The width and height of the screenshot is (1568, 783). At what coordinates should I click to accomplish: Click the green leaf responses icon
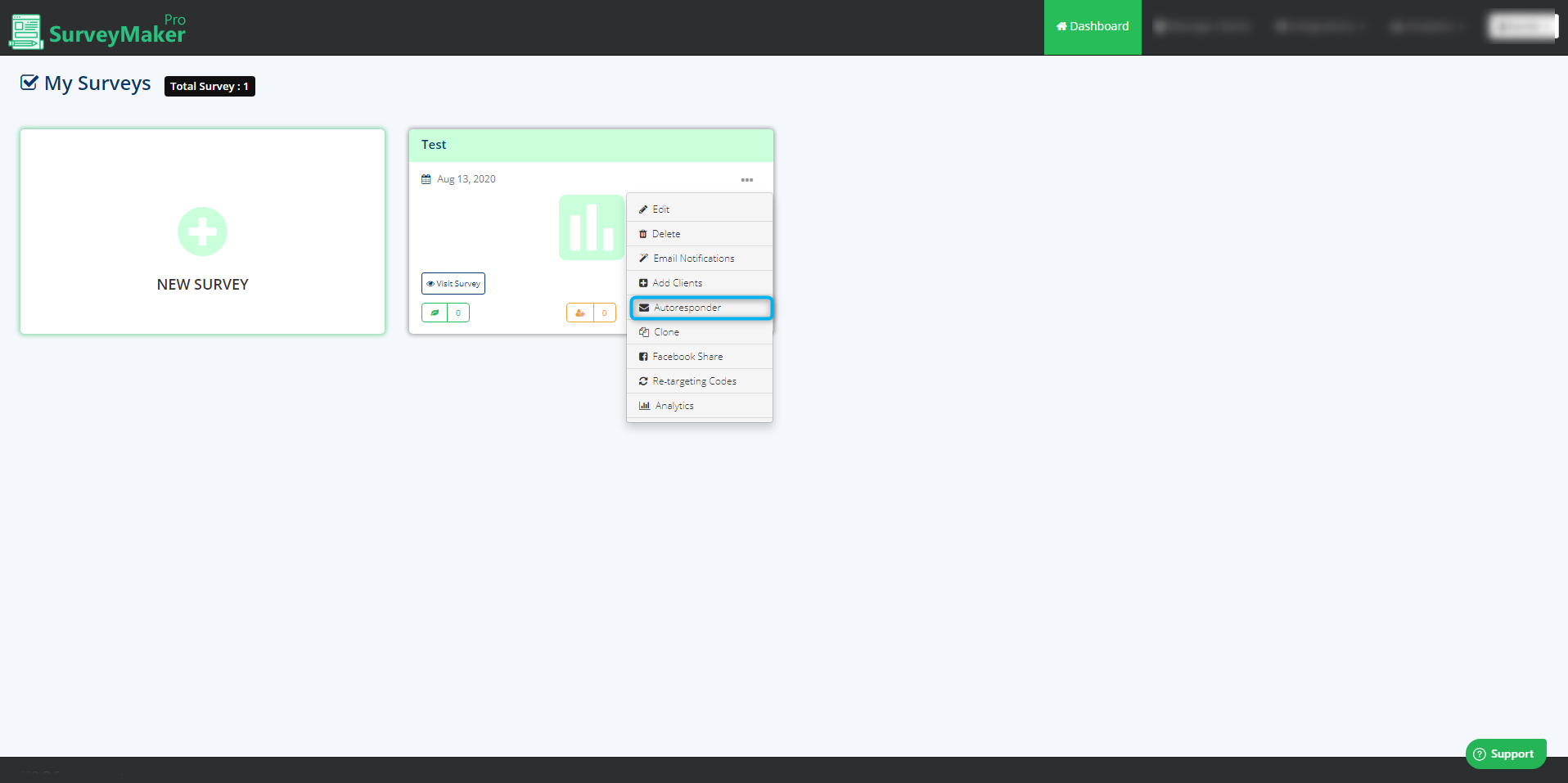tap(435, 313)
